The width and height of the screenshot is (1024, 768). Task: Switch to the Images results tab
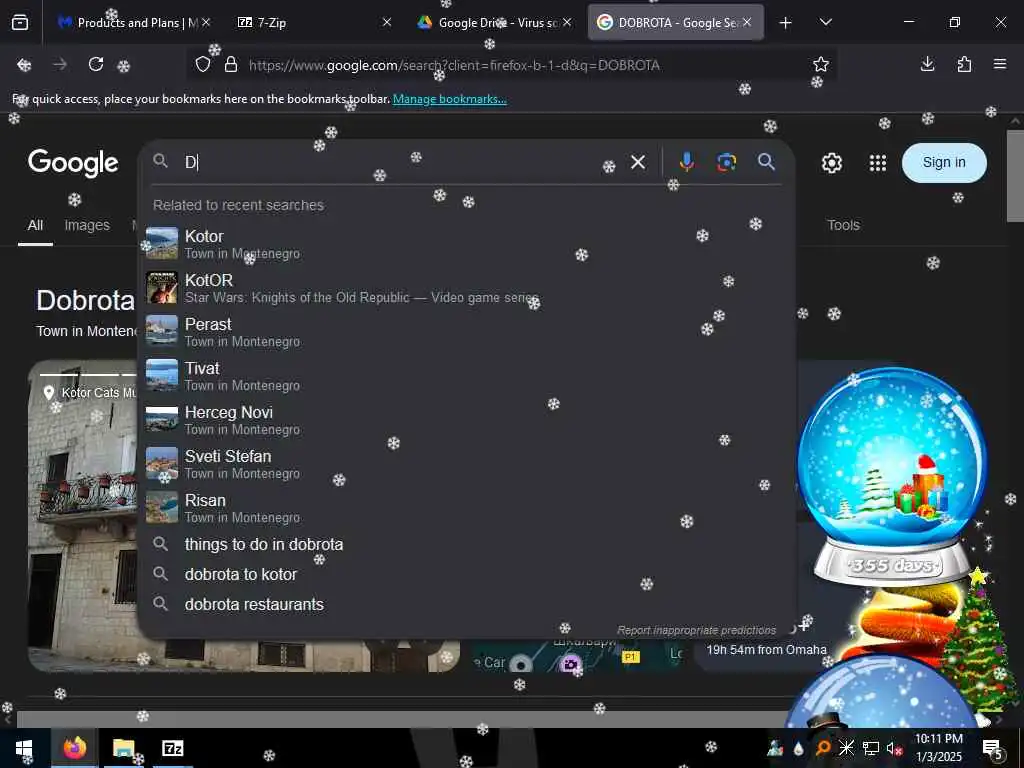87,225
